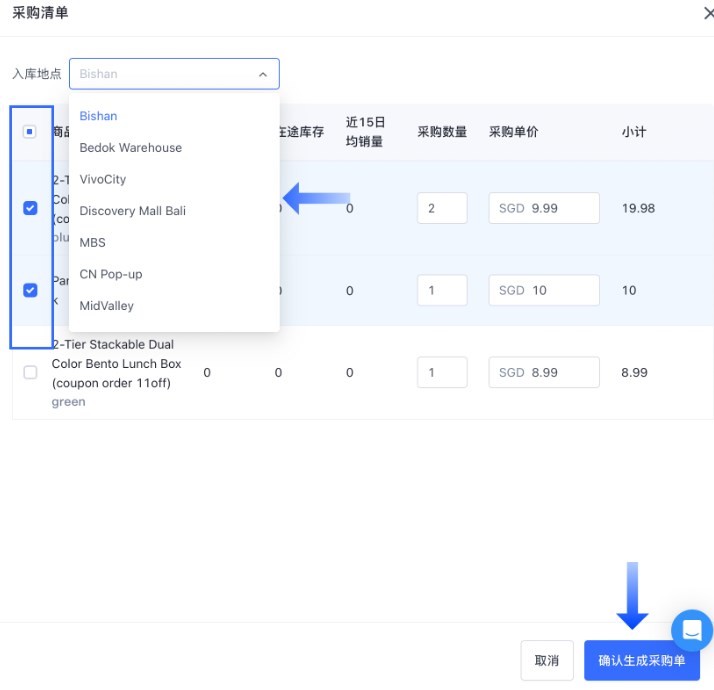Select MBS warehouse option

tap(92, 242)
